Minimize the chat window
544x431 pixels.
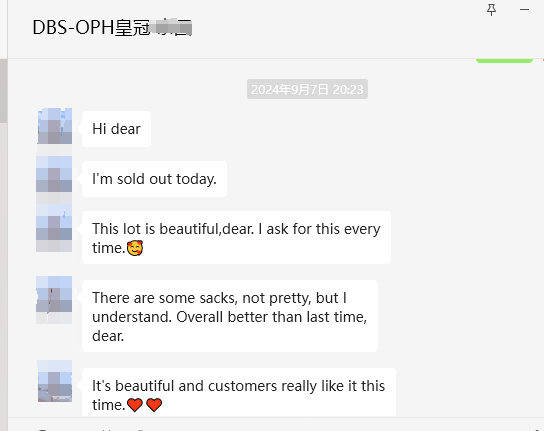point(524,10)
